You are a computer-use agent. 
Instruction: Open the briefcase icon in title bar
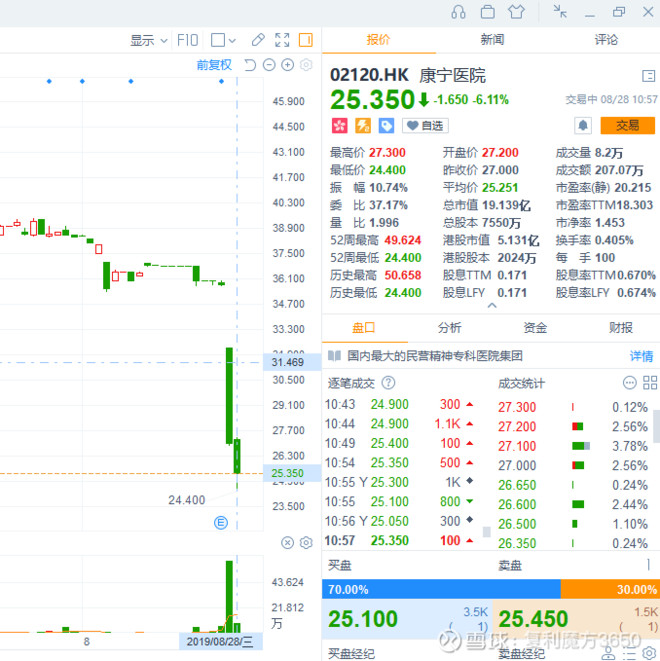point(488,12)
